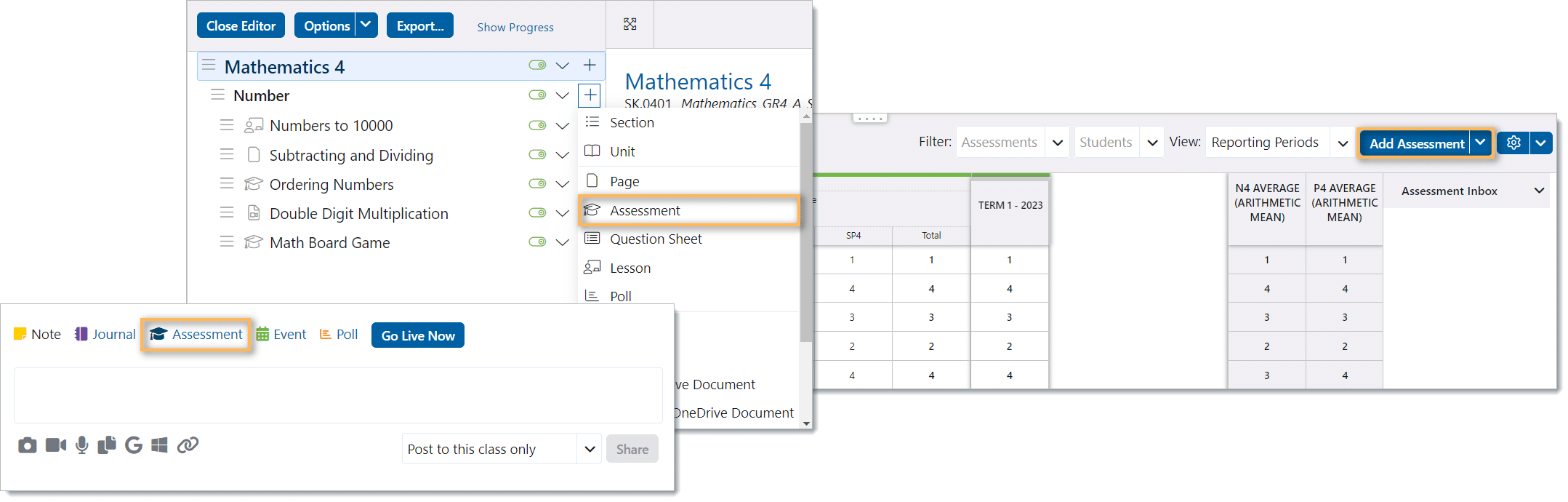Screen dimensions: 1568x502
Task: Open the Post to this class only dropdown
Action: click(590, 449)
